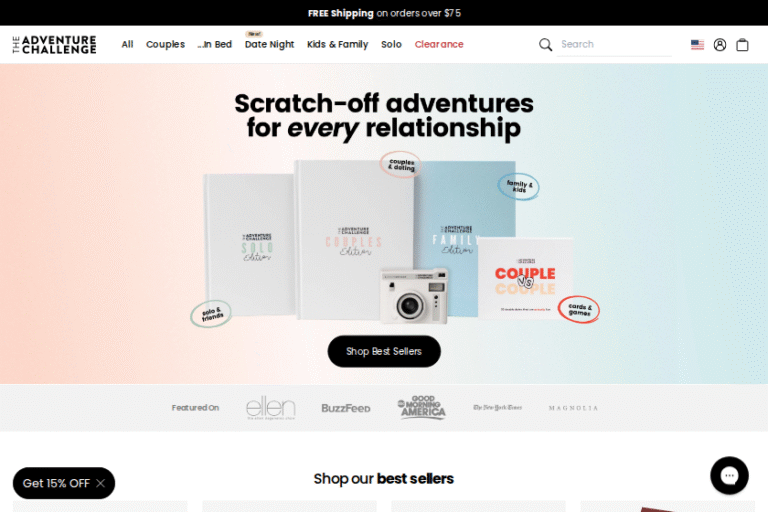Select the cards & games sticker
Viewport: 768px width, 512px height.
tap(579, 310)
